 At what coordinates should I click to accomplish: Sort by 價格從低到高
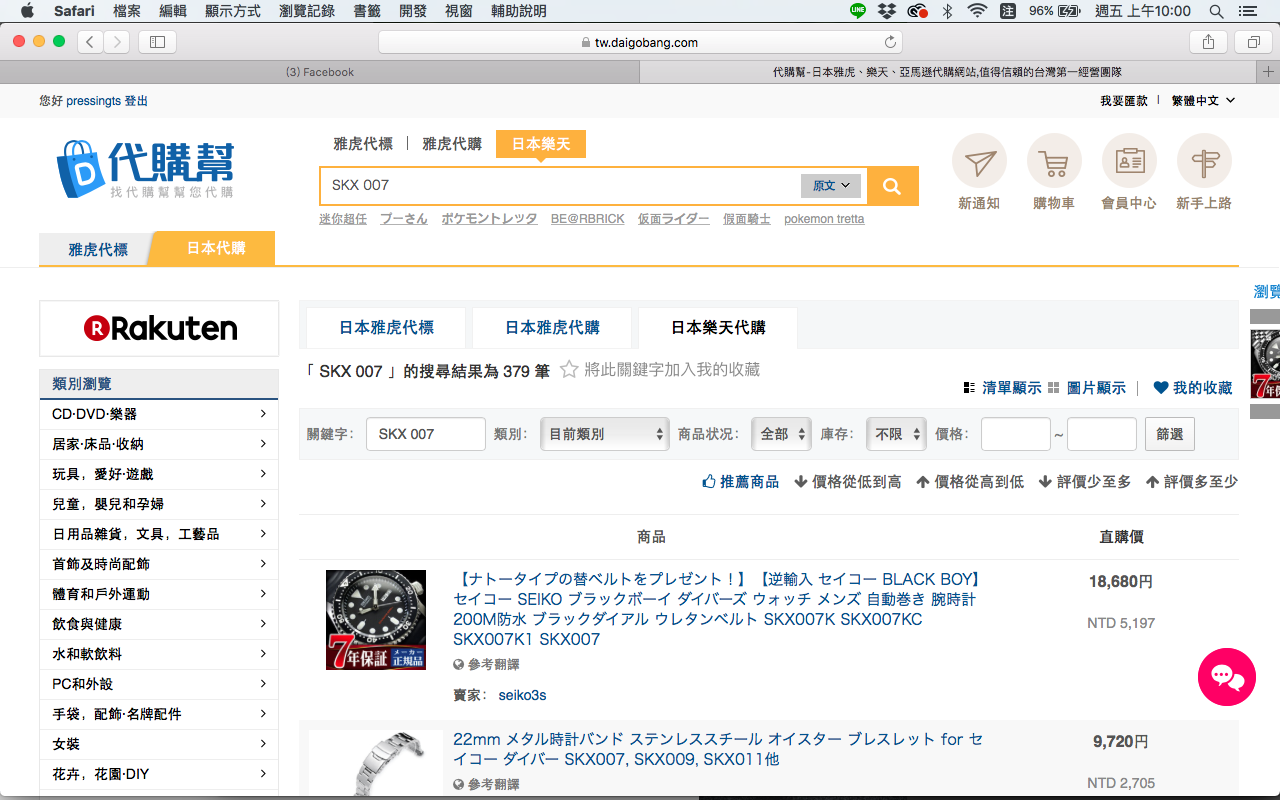pos(848,482)
